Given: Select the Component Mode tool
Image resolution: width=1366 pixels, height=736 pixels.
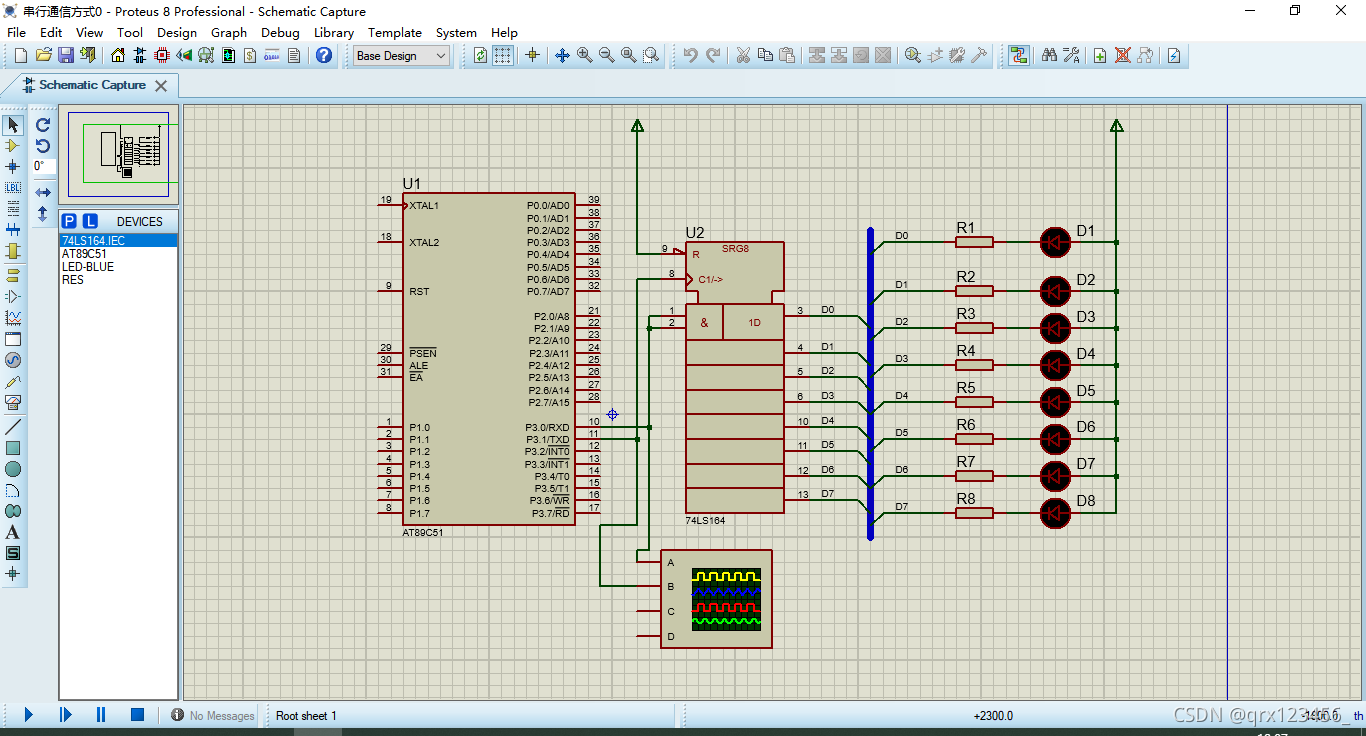Looking at the screenshot, I should [x=13, y=146].
